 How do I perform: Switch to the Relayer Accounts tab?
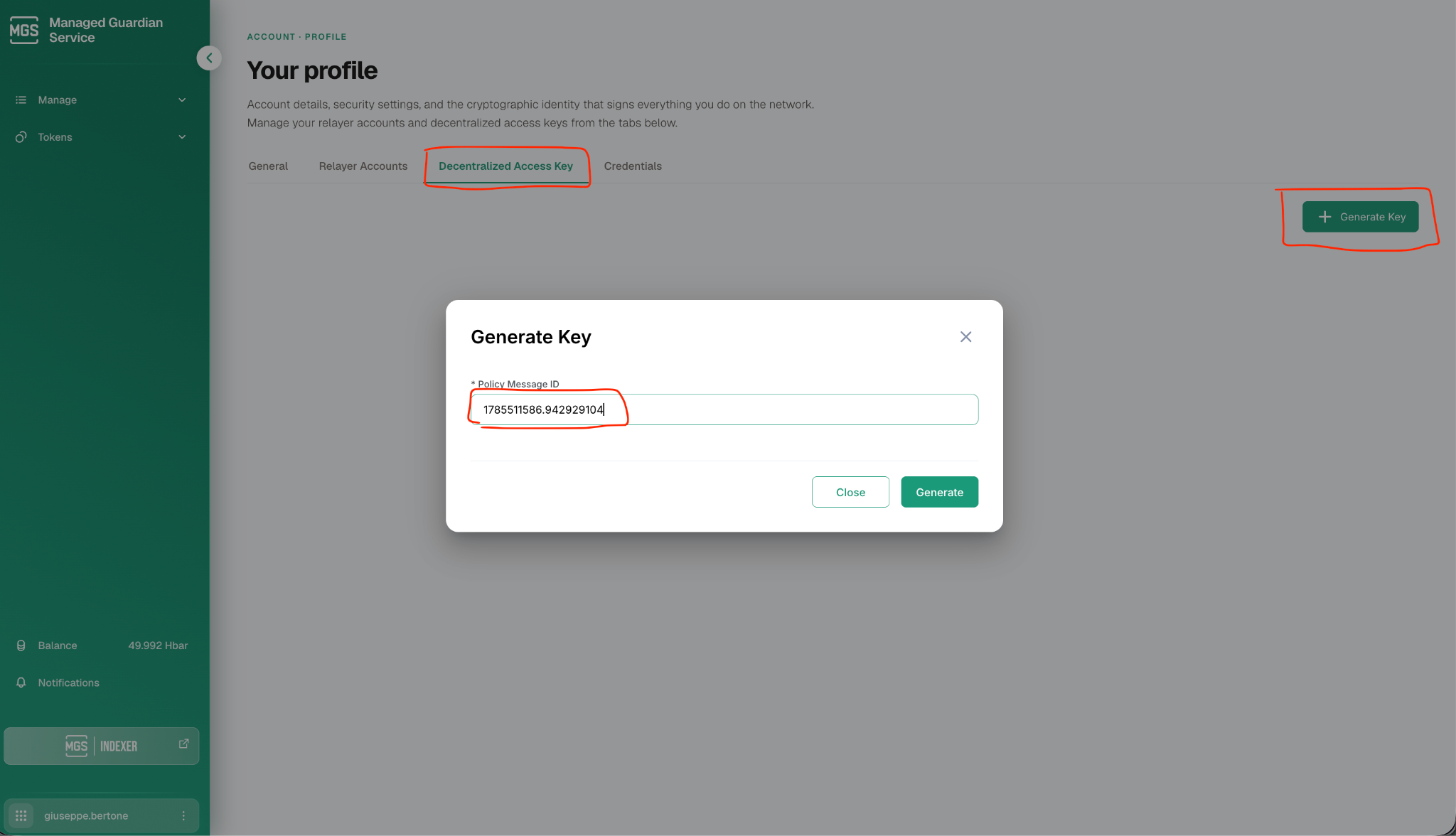[363, 166]
